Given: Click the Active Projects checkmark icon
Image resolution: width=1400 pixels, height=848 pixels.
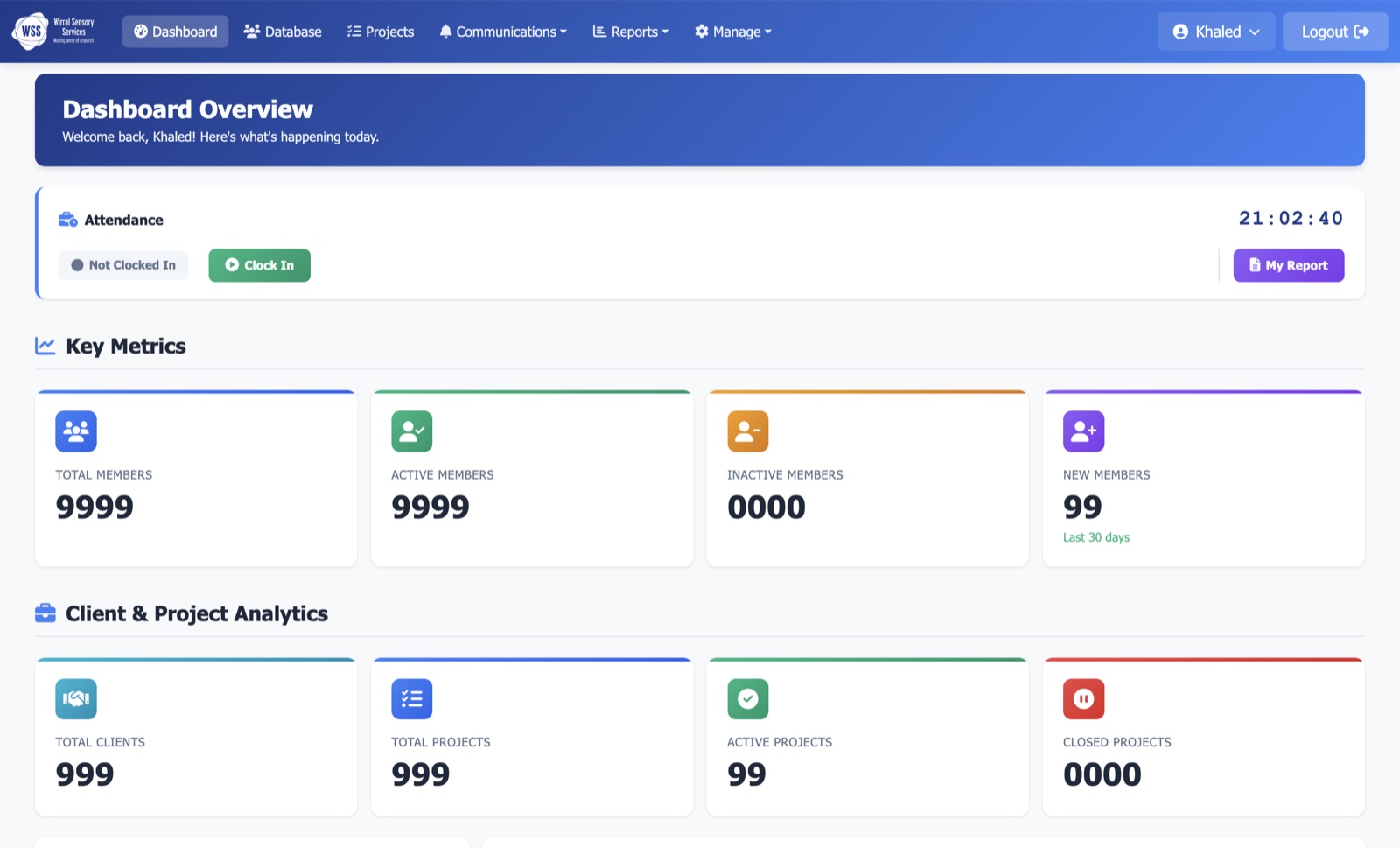Looking at the screenshot, I should point(748,699).
